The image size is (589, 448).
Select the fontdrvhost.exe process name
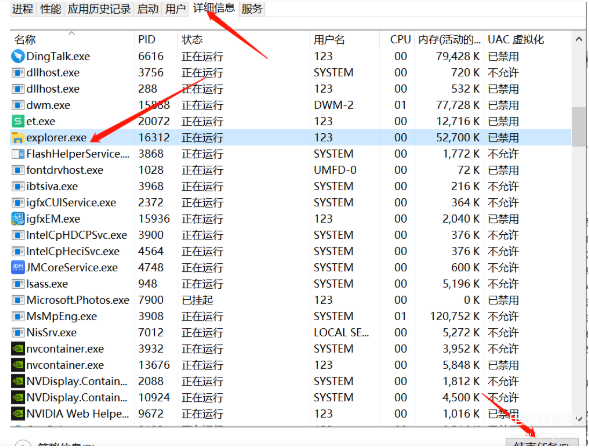tap(65, 170)
